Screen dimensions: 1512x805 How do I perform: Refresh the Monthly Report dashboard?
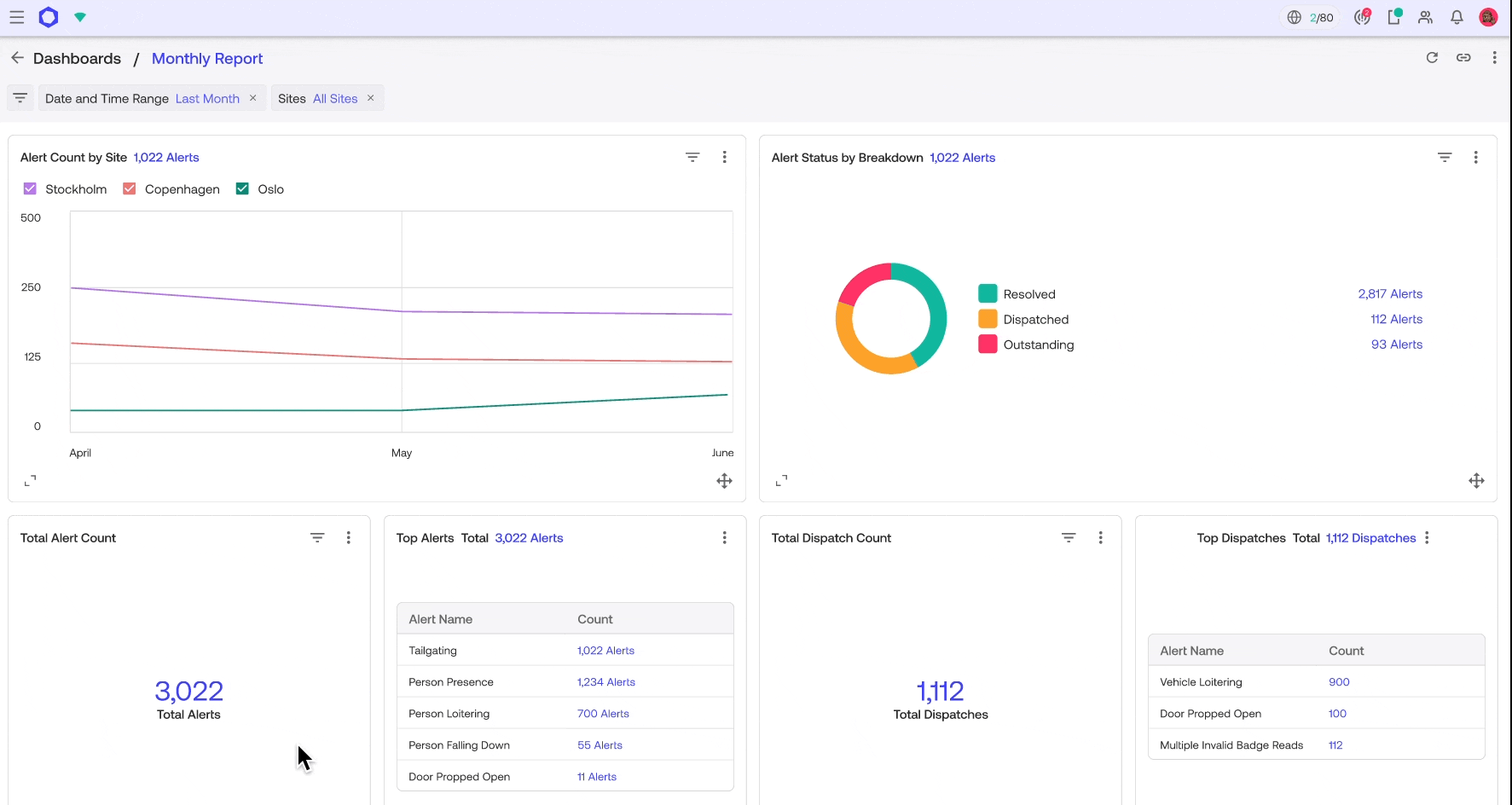1433,57
